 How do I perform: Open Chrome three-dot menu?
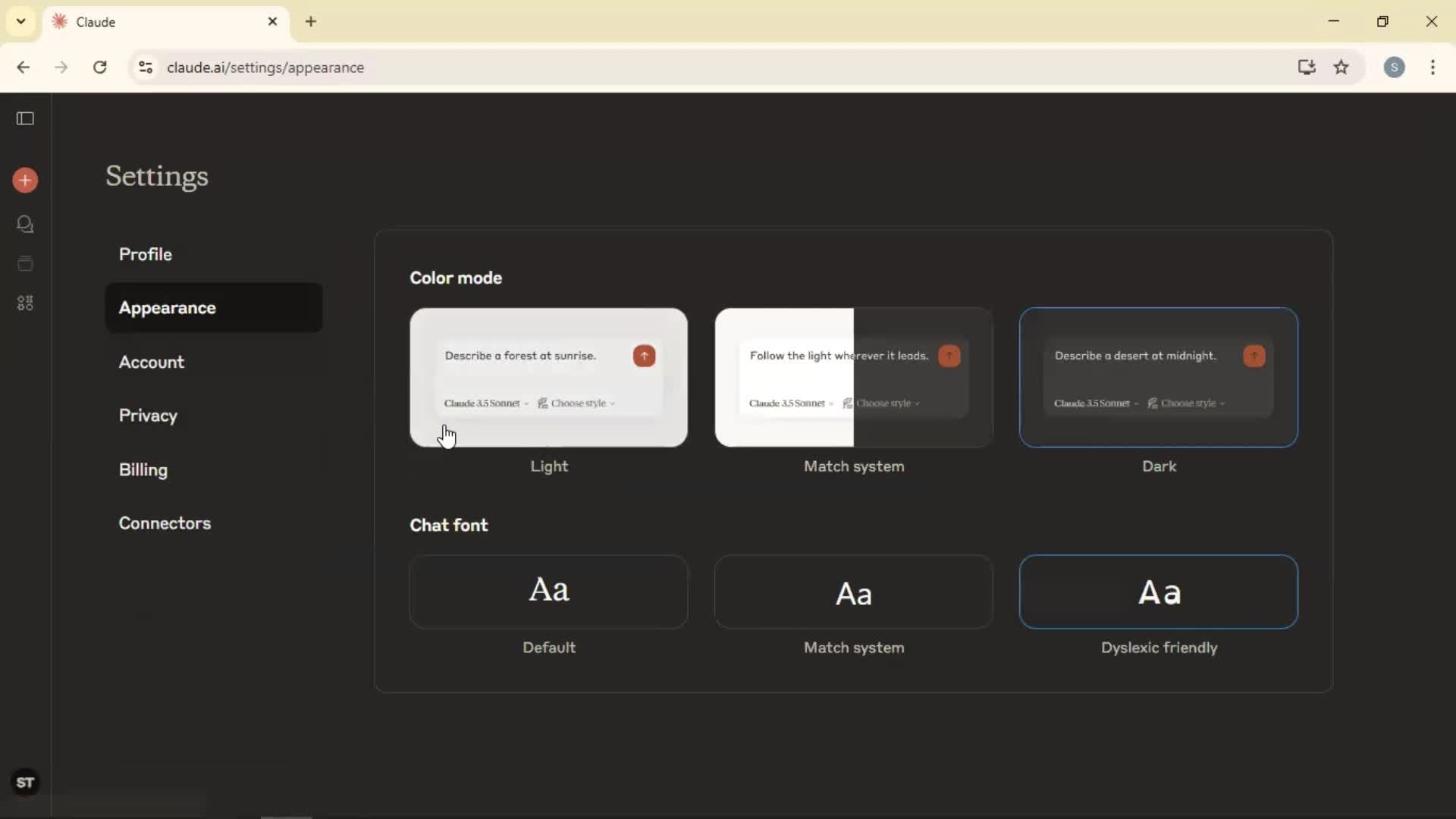[1432, 67]
